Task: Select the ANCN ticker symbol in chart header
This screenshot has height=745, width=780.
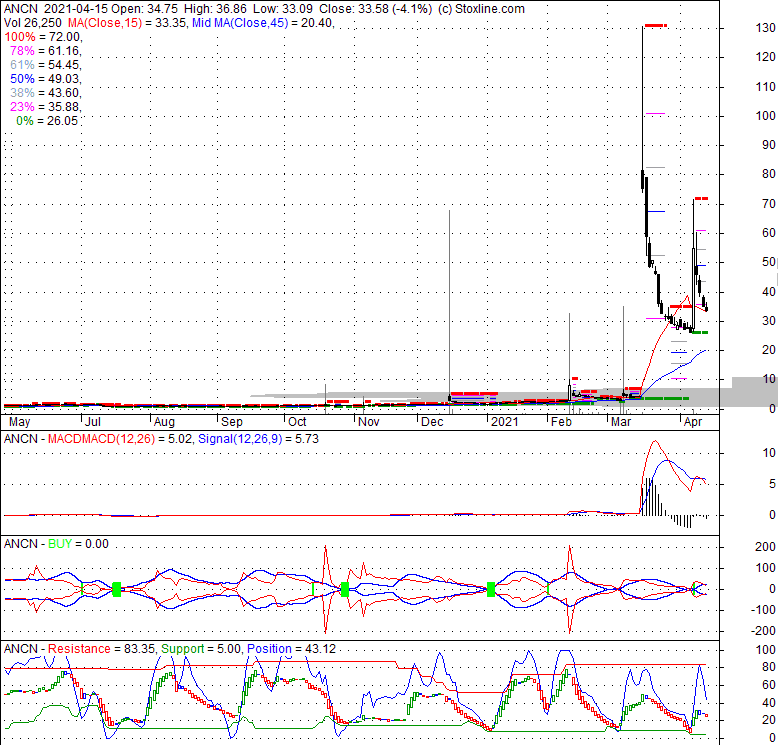Action: (21, 8)
